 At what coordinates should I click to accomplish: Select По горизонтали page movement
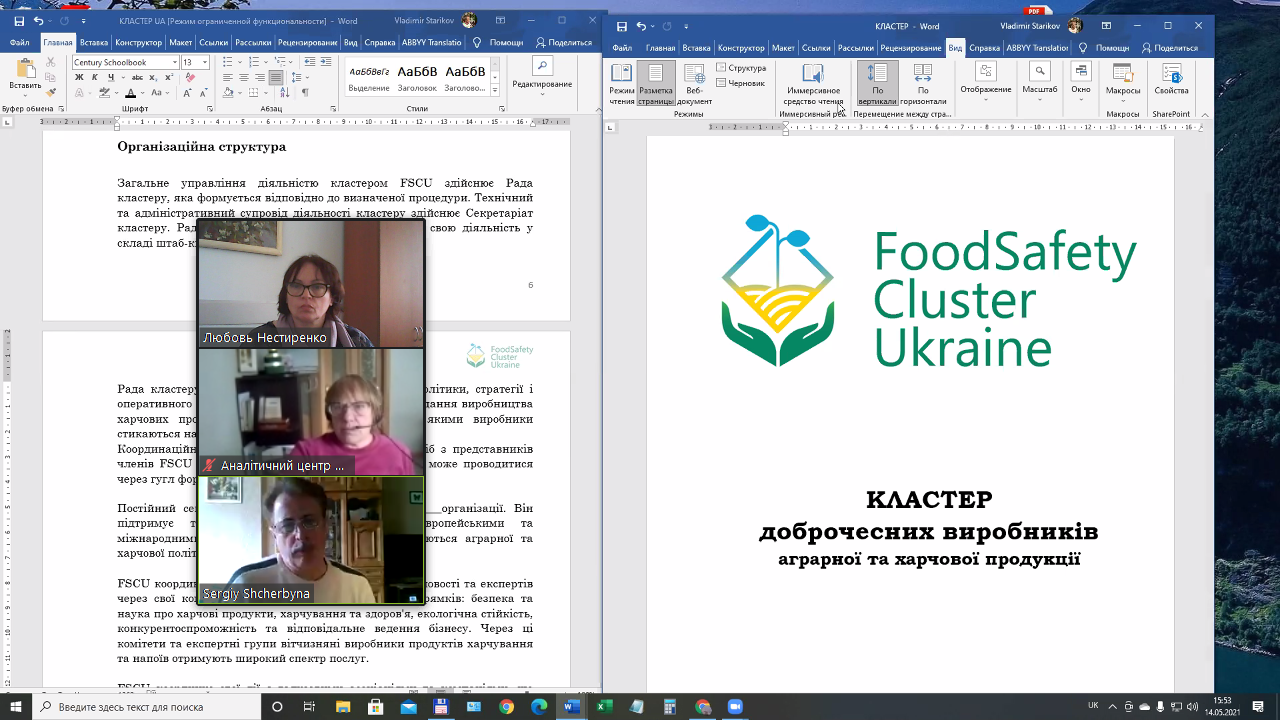[923, 84]
